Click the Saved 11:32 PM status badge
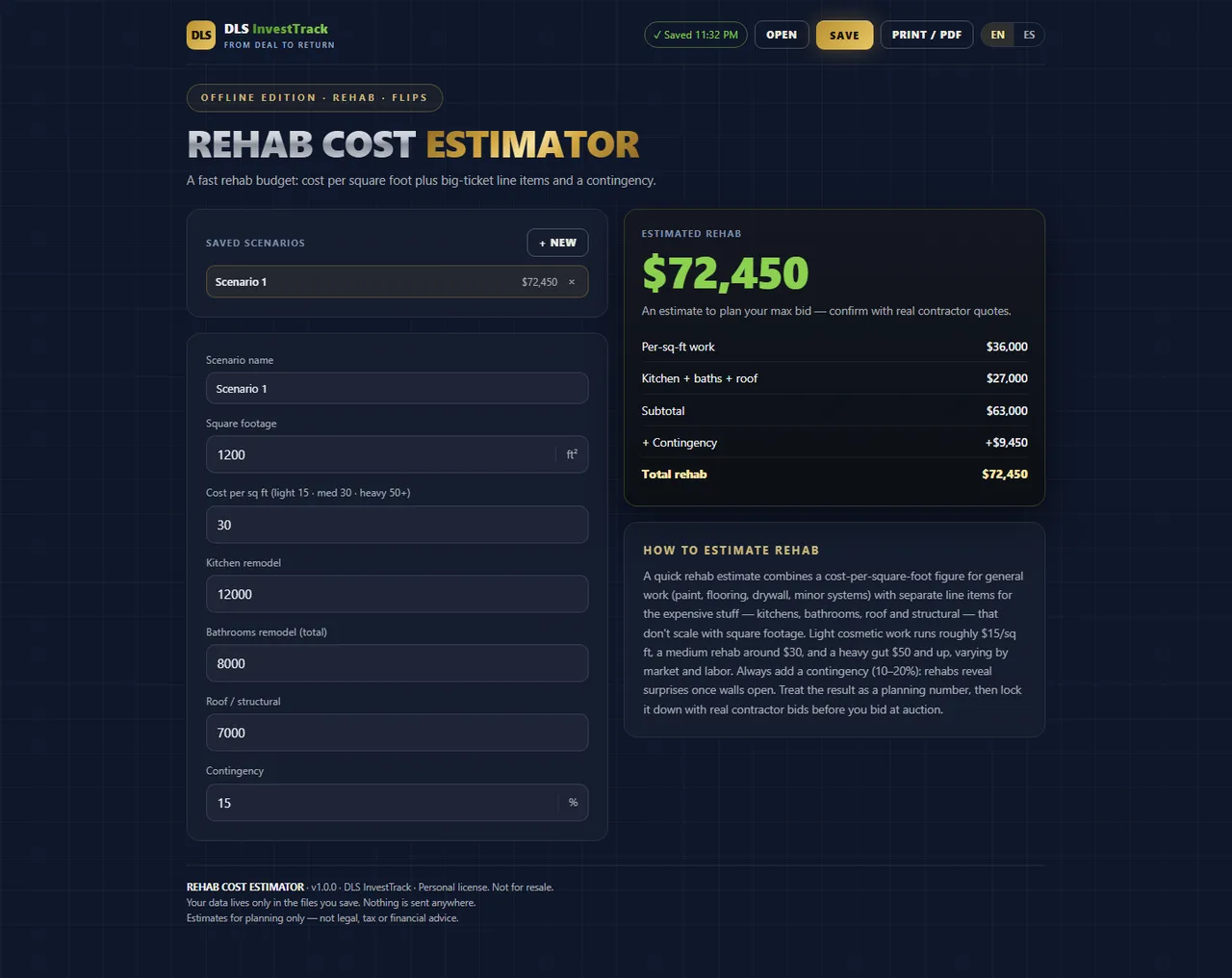 coord(696,35)
